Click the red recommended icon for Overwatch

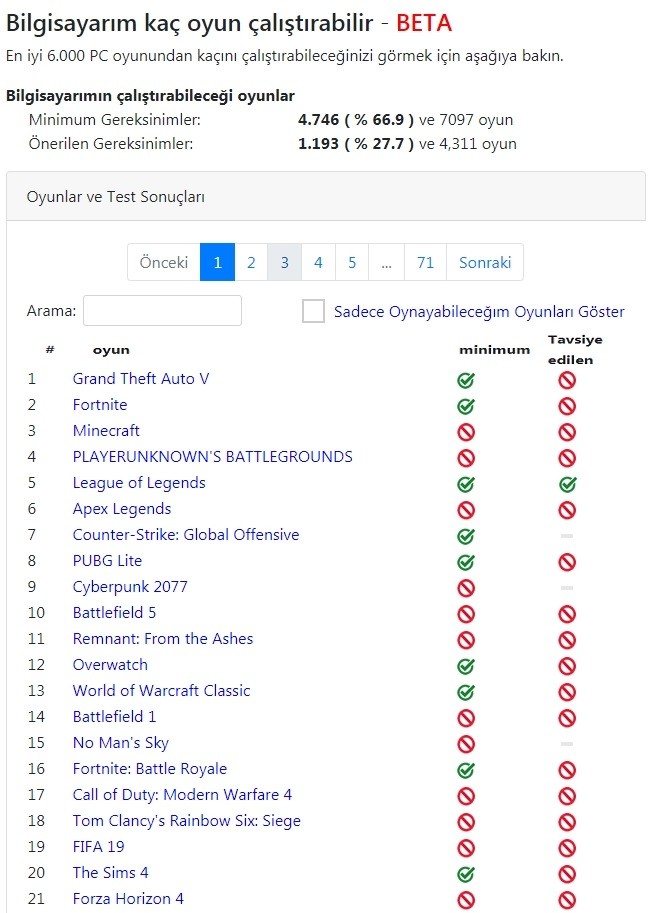tap(567, 666)
